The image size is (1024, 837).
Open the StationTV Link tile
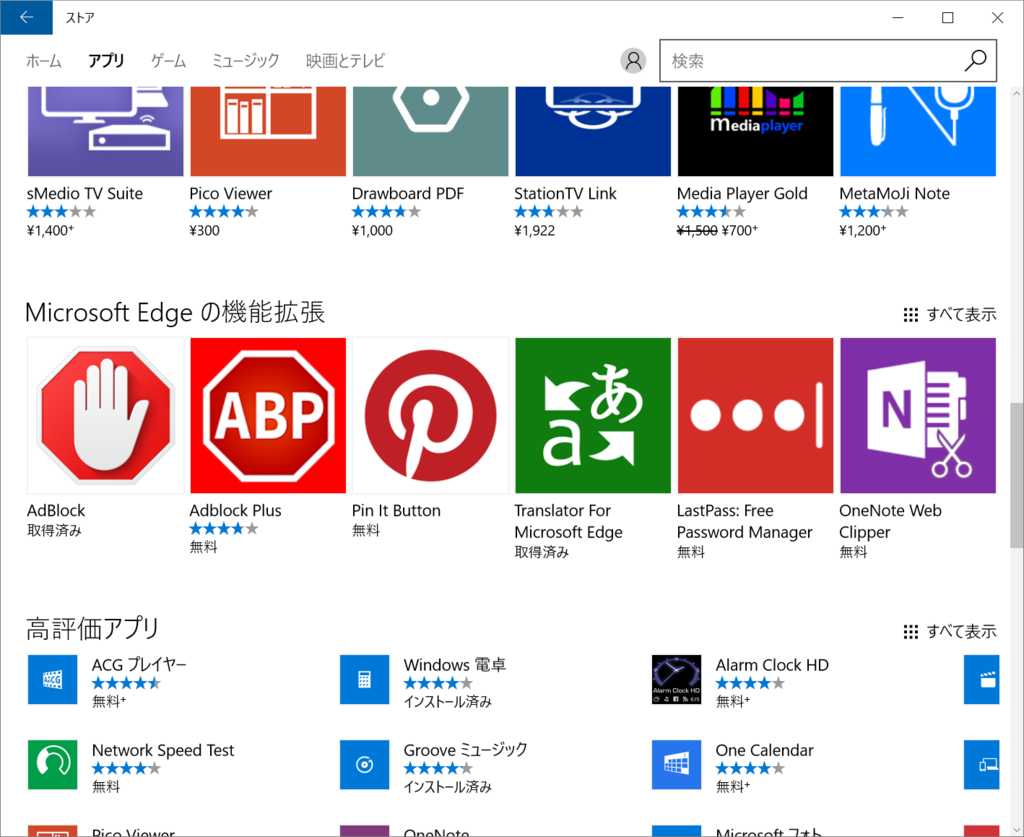click(x=593, y=131)
